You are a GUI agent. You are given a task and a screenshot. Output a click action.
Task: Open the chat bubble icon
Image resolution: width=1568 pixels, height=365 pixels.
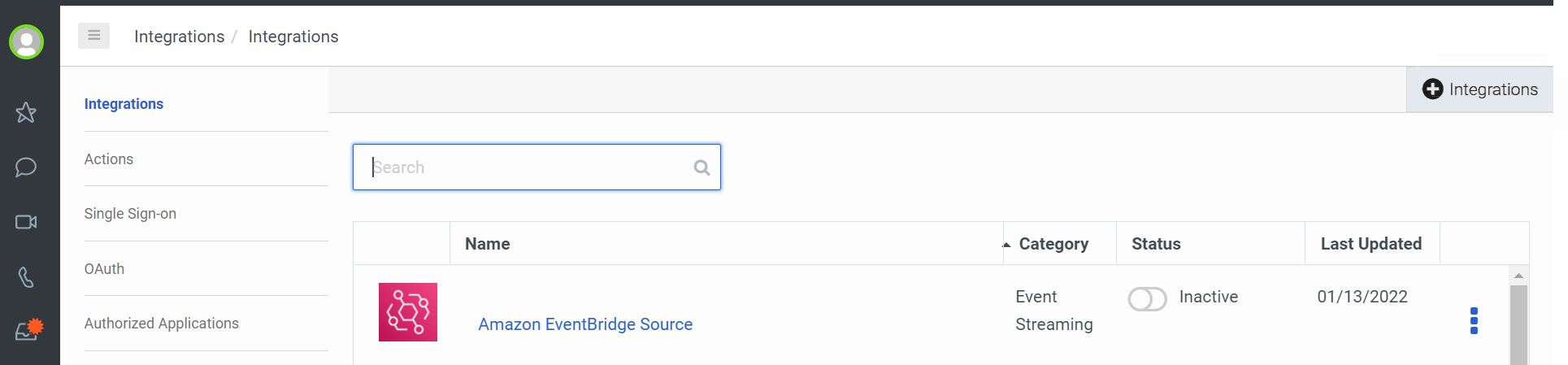26,167
